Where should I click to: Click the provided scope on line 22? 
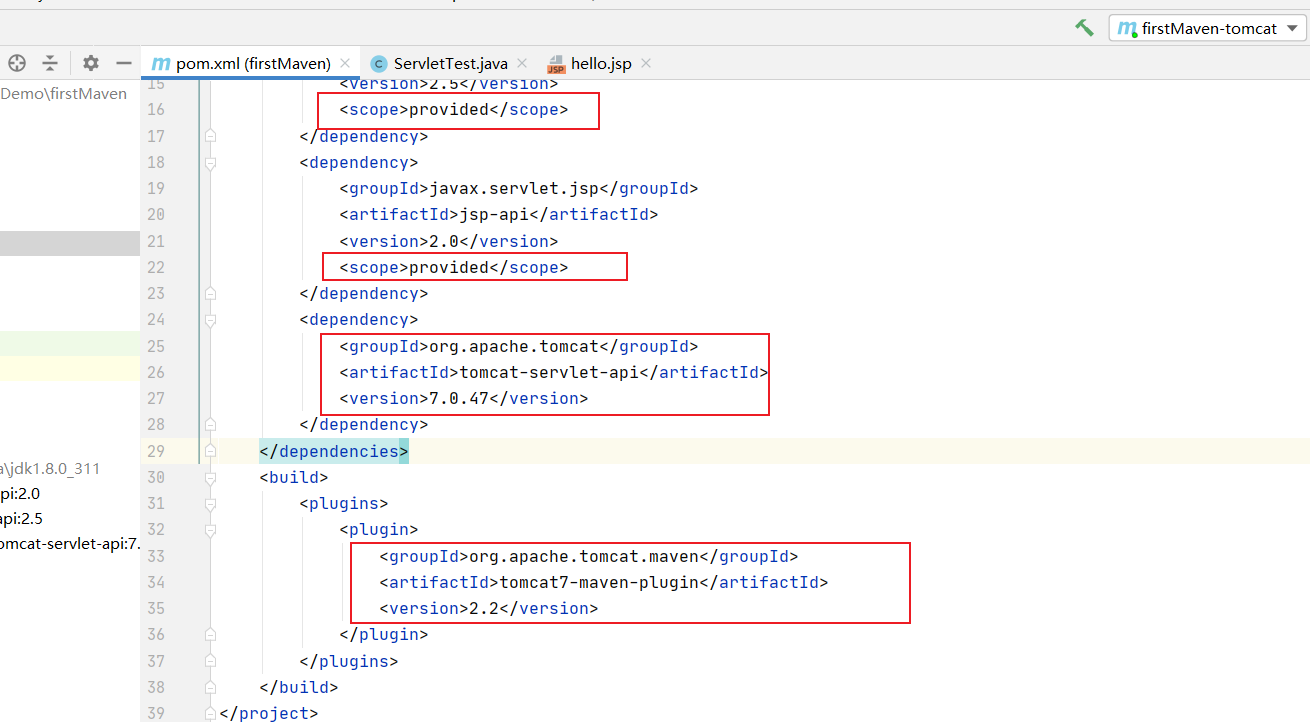(x=453, y=267)
